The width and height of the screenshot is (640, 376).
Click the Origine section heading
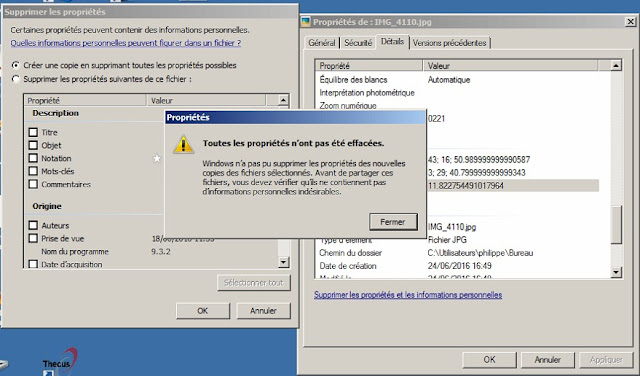click(47, 206)
